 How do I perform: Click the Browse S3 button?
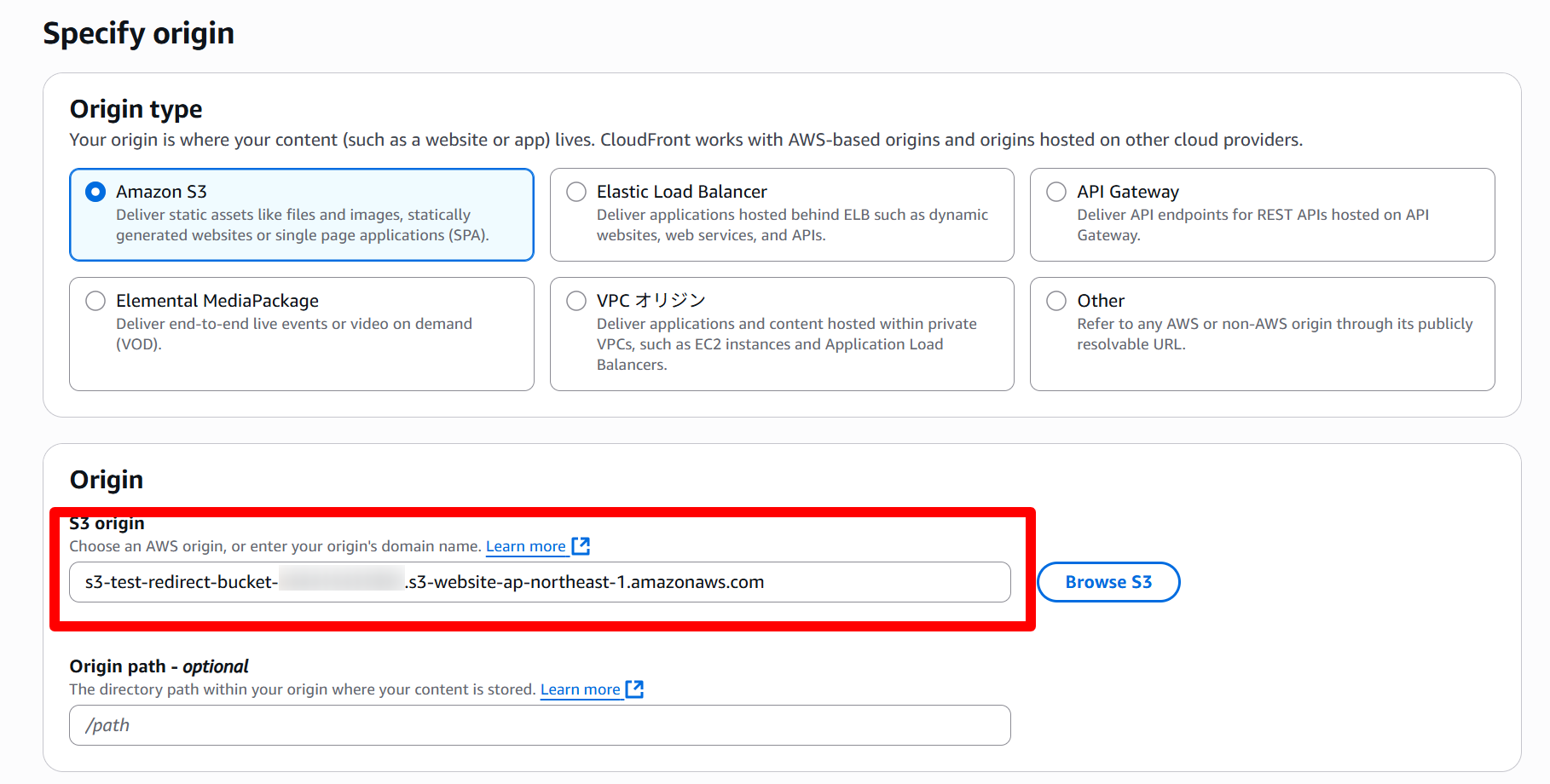(1108, 582)
